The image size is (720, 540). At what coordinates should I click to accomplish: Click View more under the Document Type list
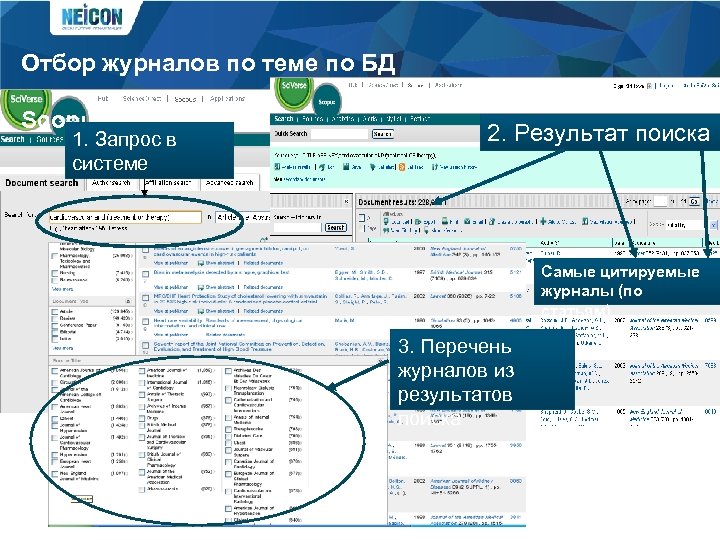[x=63, y=348]
